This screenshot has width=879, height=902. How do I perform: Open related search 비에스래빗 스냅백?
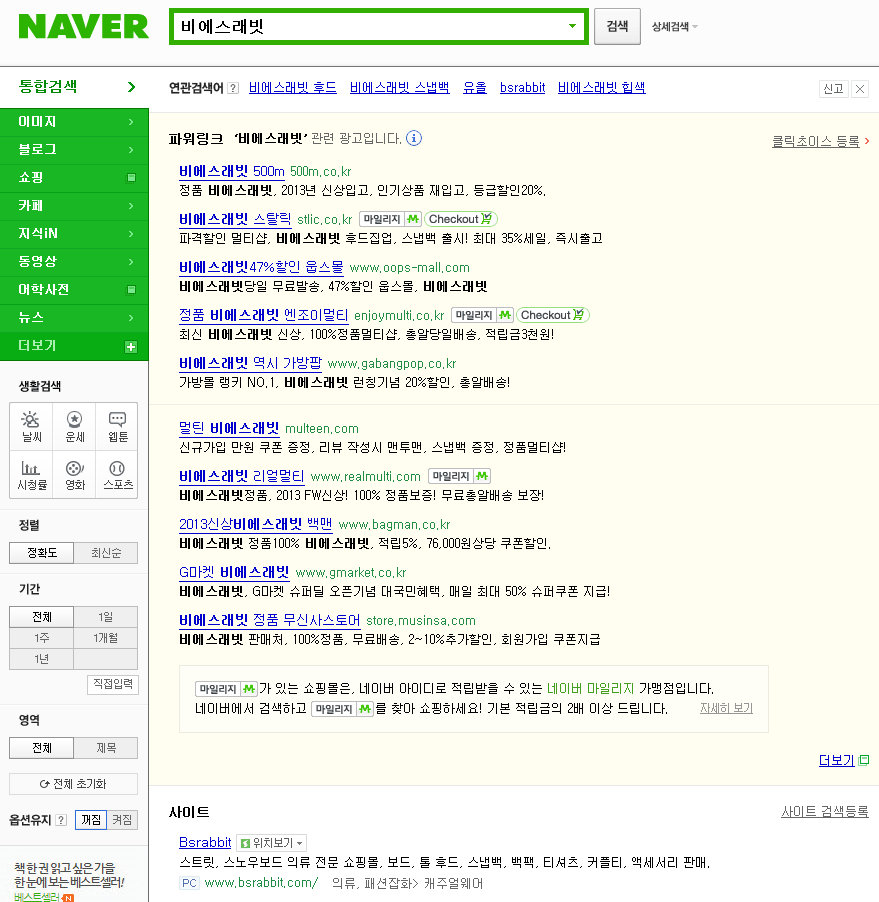click(x=400, y=87)
